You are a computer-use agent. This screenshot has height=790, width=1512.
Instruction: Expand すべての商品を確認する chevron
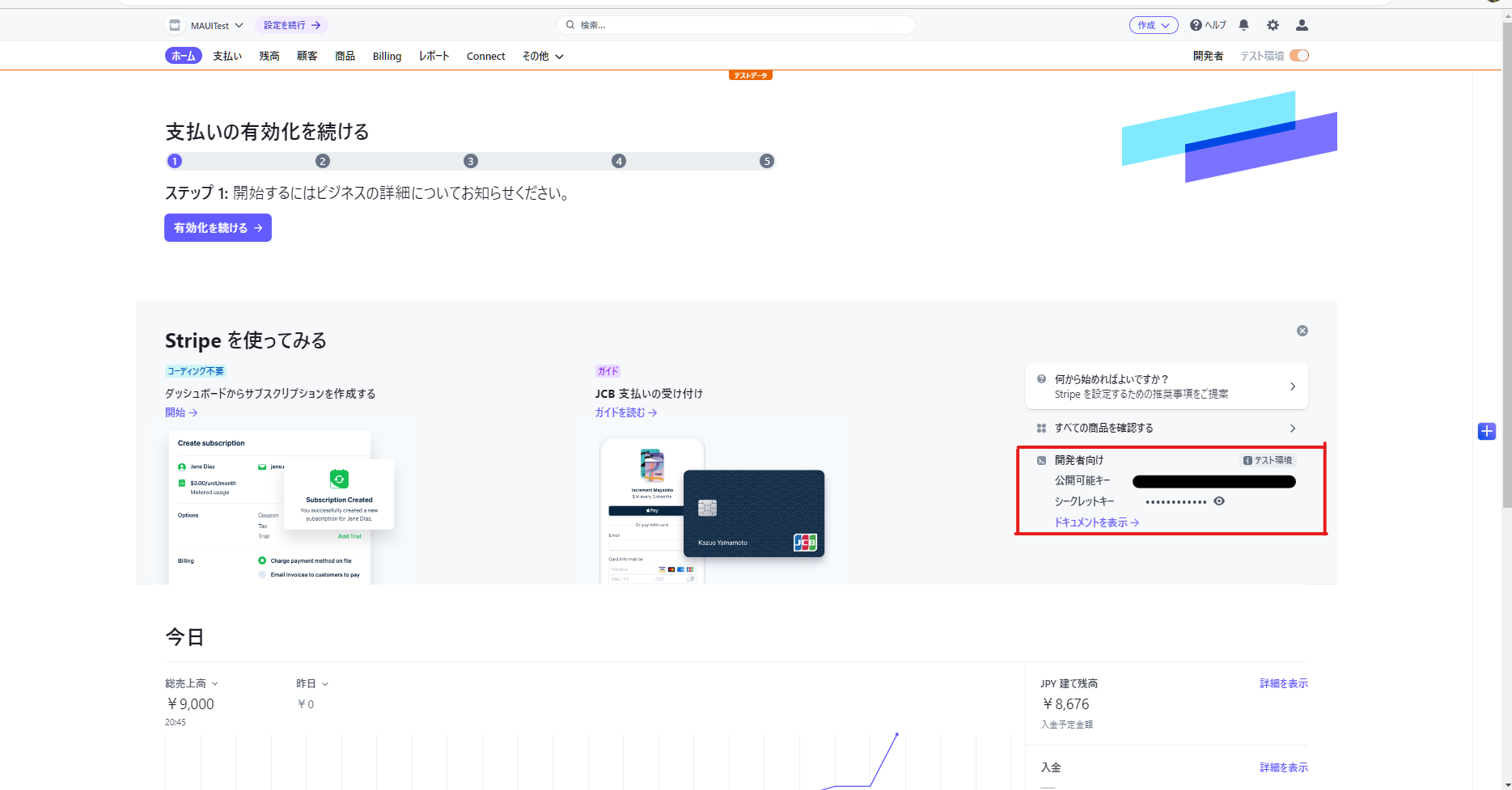point(1293,428)
